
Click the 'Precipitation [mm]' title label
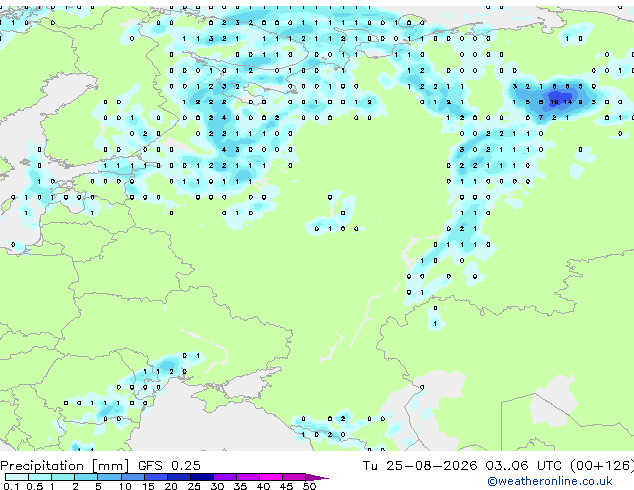(65, 466)
